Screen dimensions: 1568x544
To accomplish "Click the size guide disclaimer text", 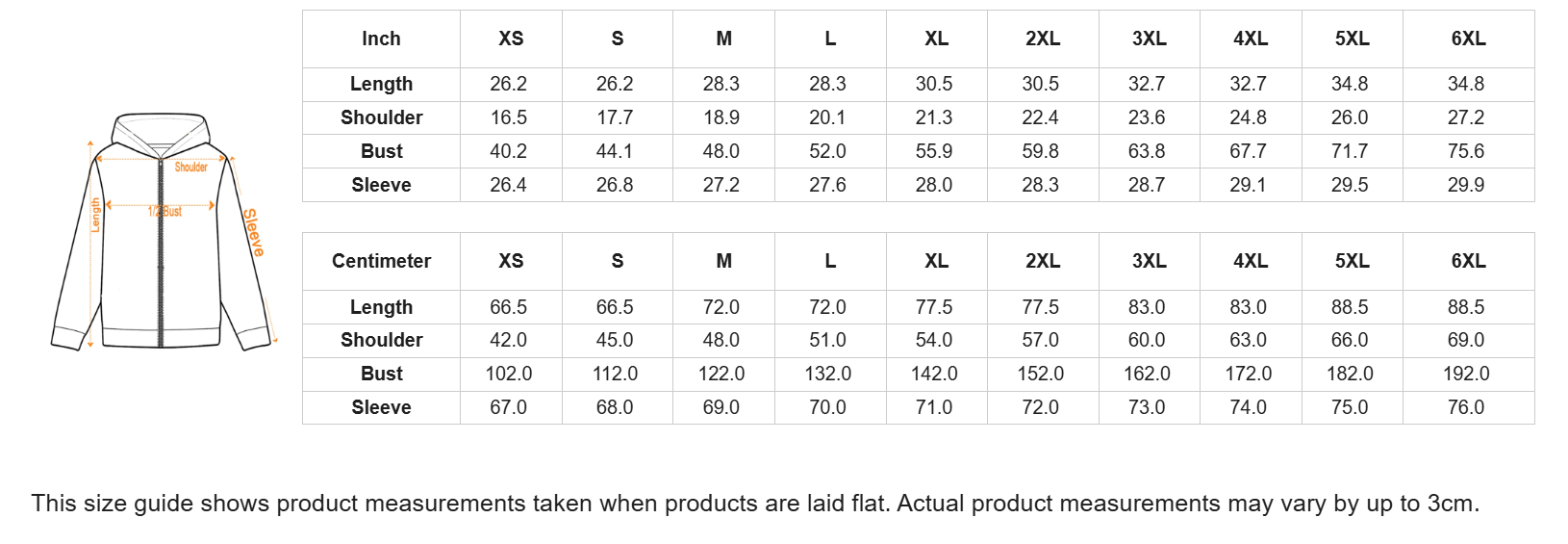I will (755, 504).
